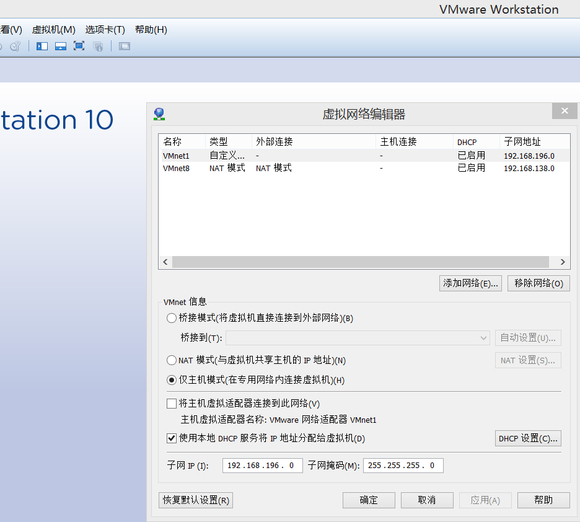Click the 自定义... type cell of VMnet1
This screenshot has width=580, height=522.
pos(227,156)
